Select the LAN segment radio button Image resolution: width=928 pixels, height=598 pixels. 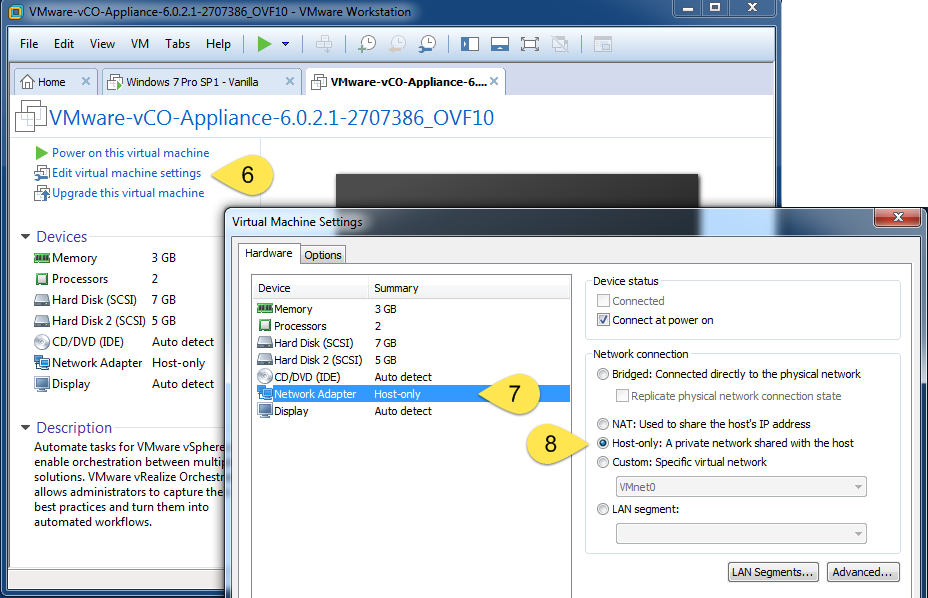602,509
